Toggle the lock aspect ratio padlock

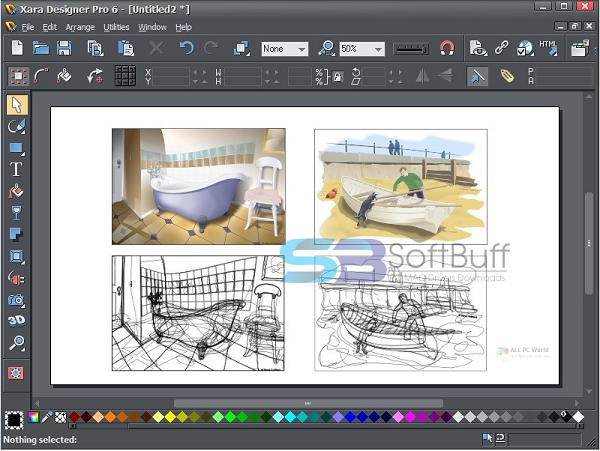337,77
